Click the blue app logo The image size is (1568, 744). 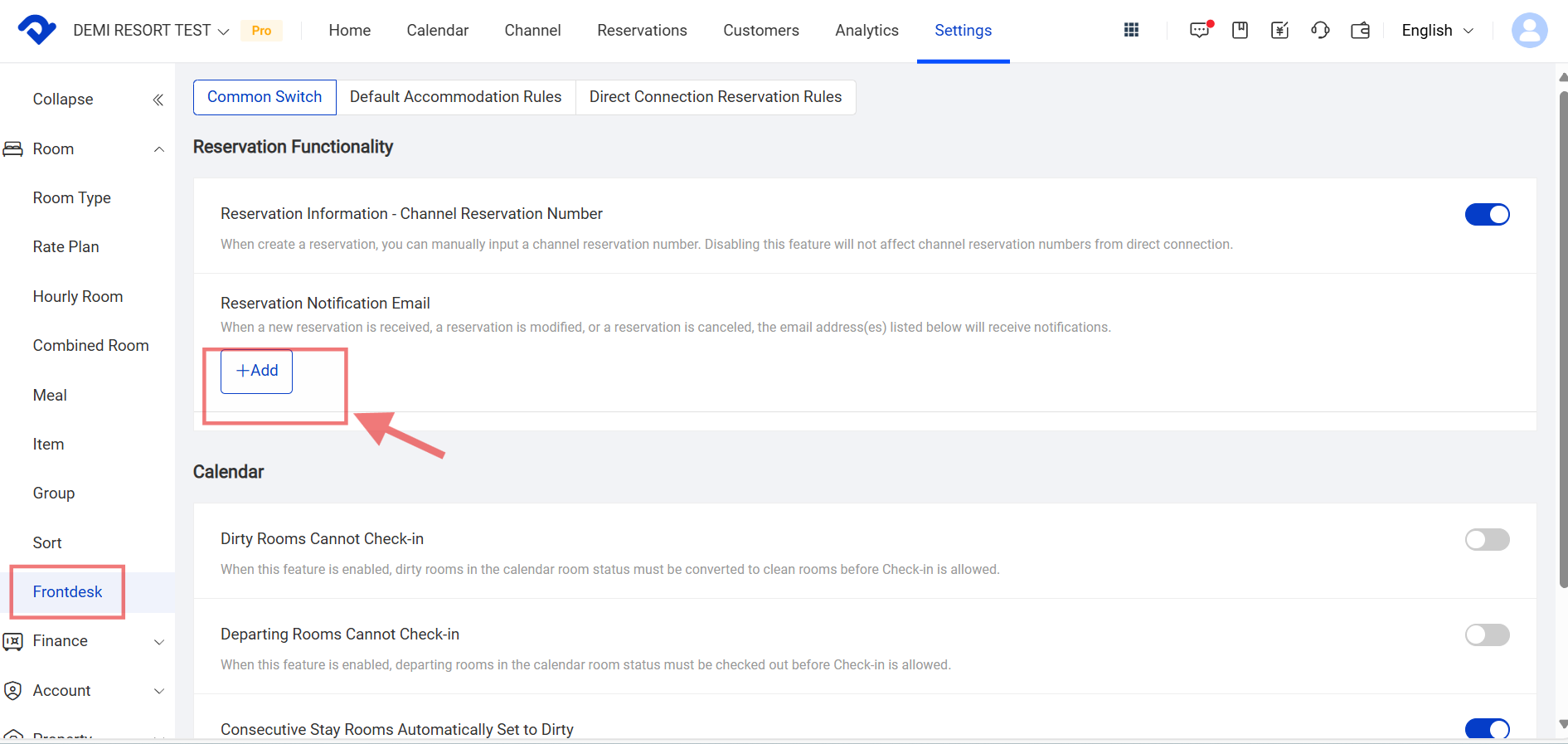tap(36, 30)
